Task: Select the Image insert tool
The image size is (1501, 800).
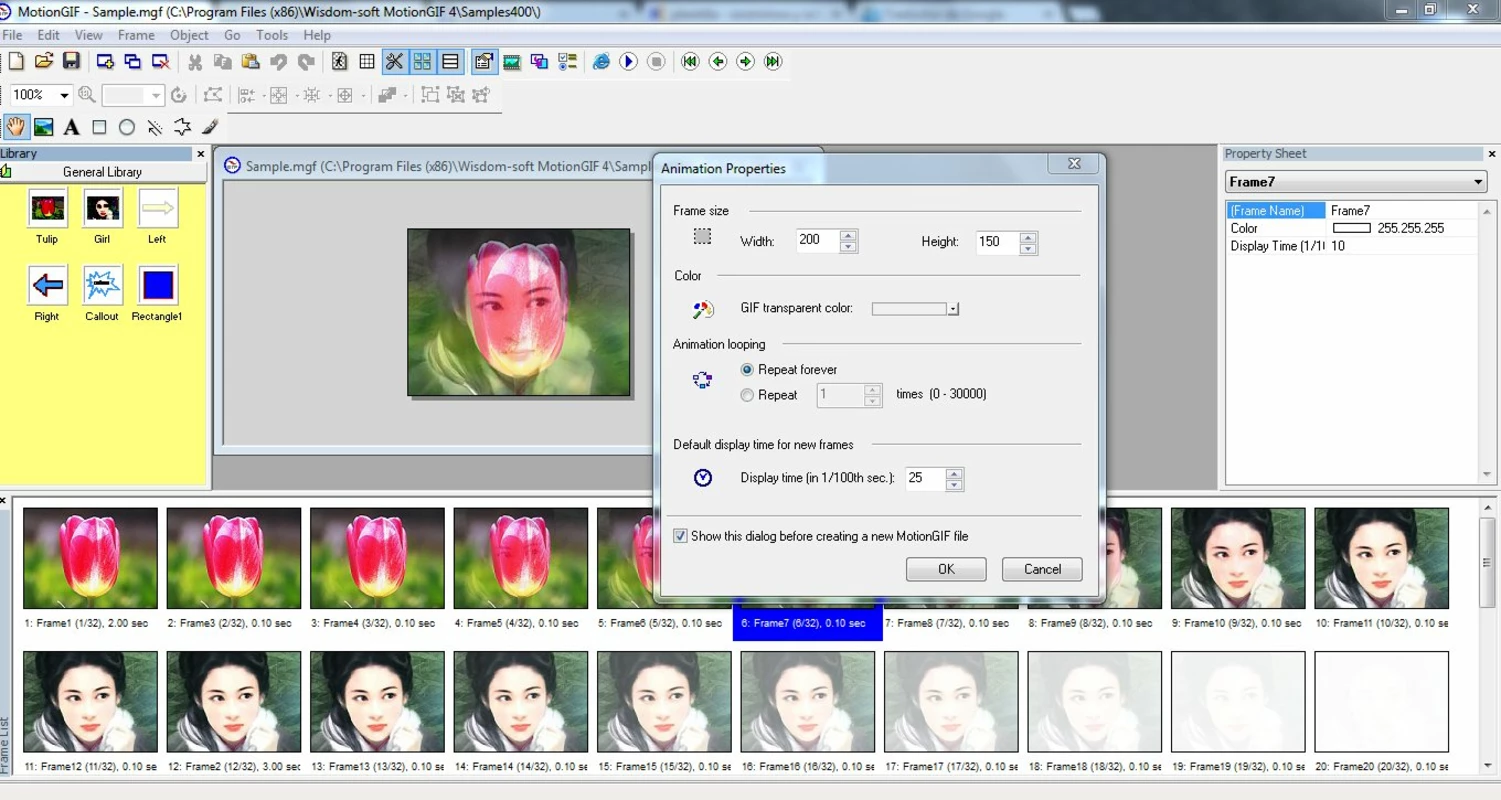Action: tap(44, 127)
